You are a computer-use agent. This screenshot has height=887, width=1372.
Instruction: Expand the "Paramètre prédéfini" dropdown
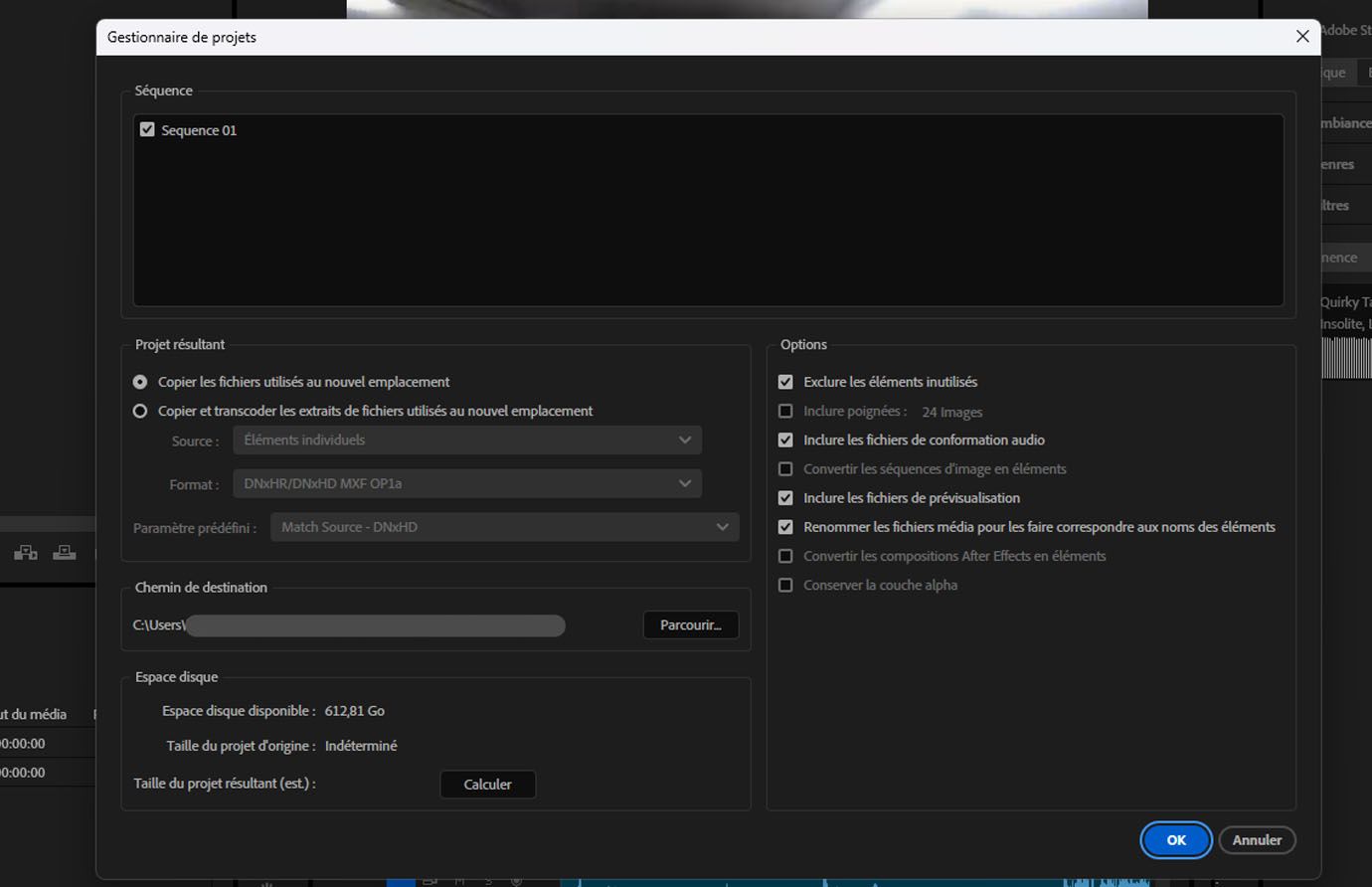click(x=505, y=527)
